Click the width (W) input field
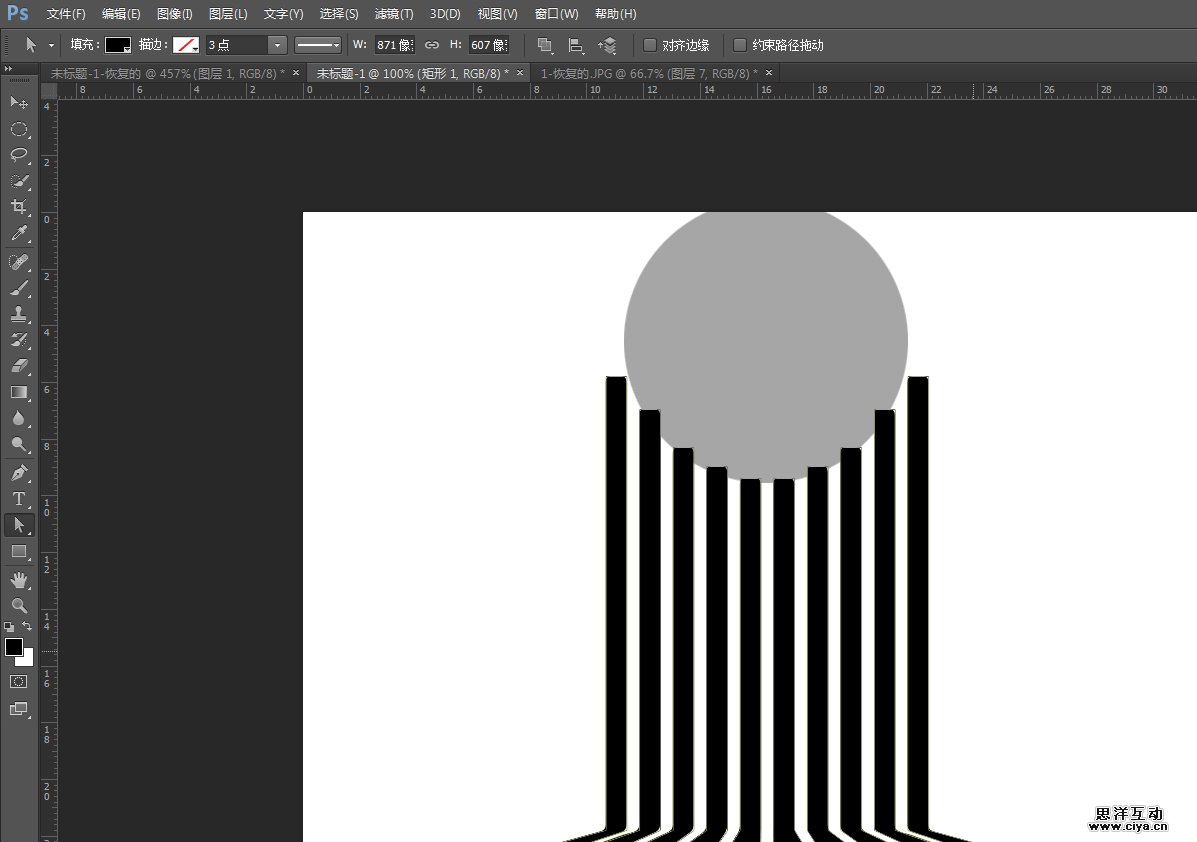Viewport: 1197px width, 842px height. point(393,45)
